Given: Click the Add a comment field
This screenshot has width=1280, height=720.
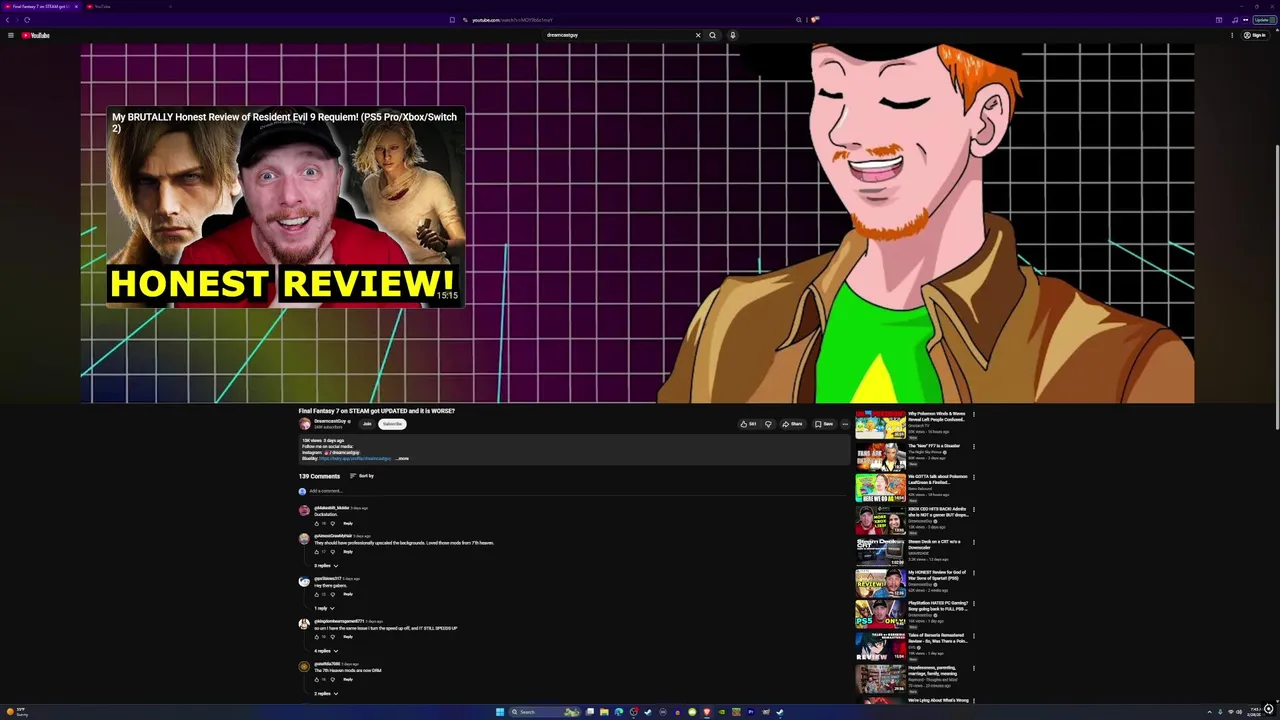Looking at the screenshot, I should (575, 491).
